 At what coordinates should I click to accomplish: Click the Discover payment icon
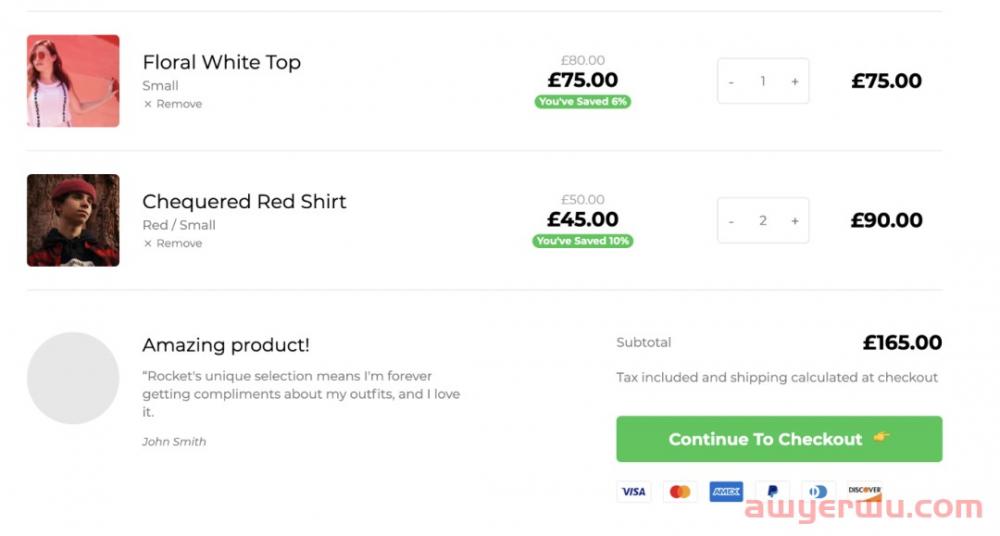(864, 492)
